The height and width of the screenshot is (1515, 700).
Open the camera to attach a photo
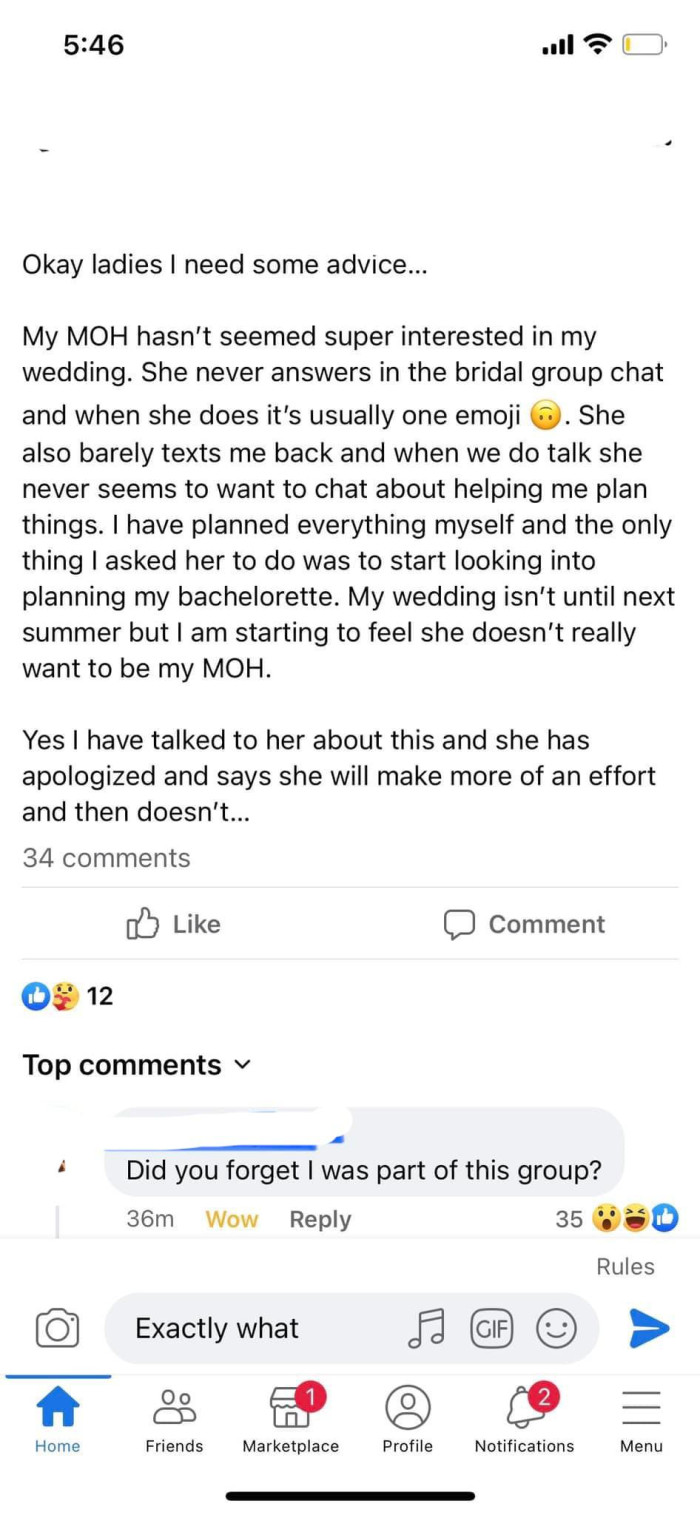(x=58, y=1328)
